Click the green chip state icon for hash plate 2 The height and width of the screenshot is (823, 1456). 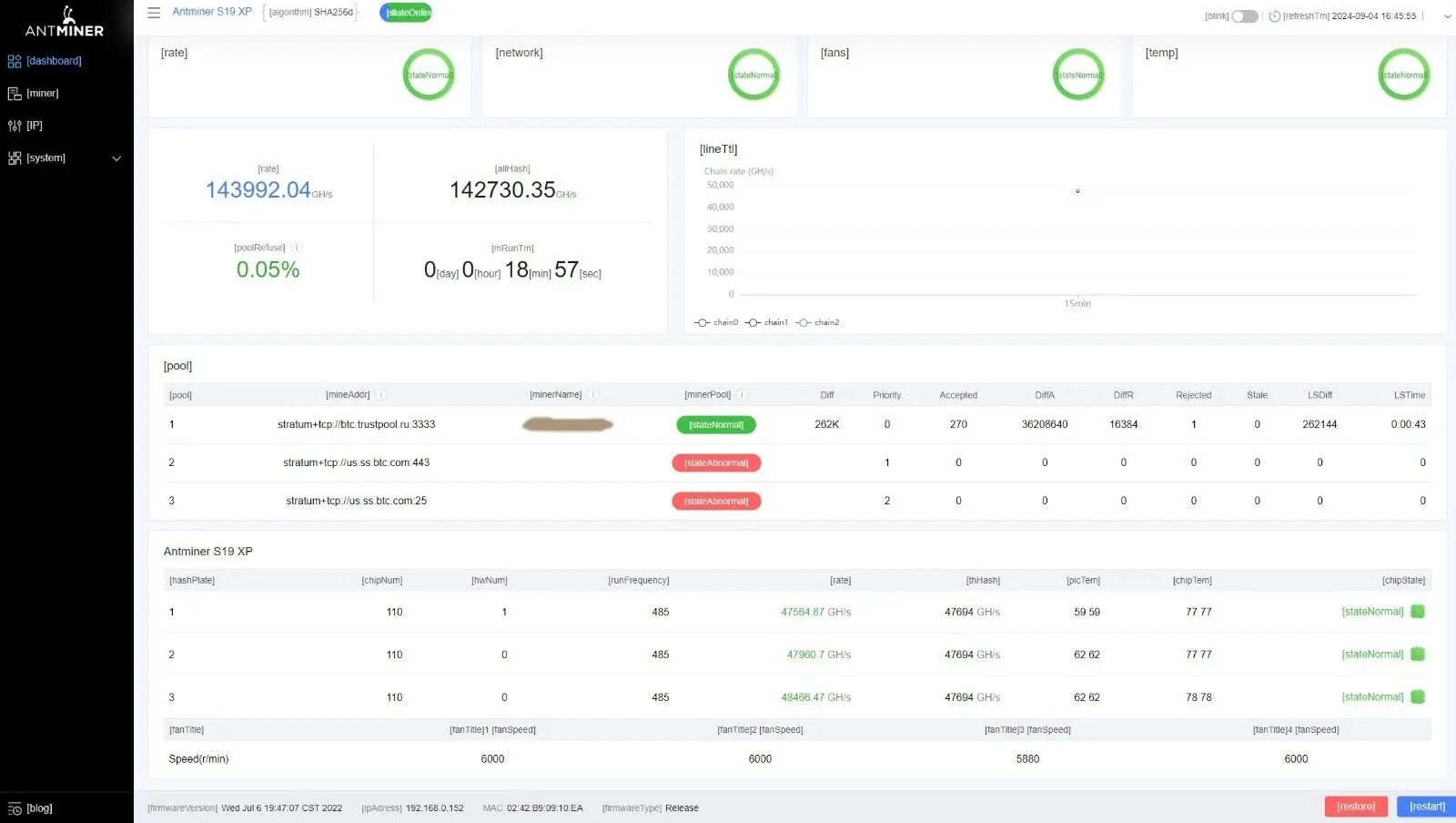pyautogui.click(x=1418, y=655)
